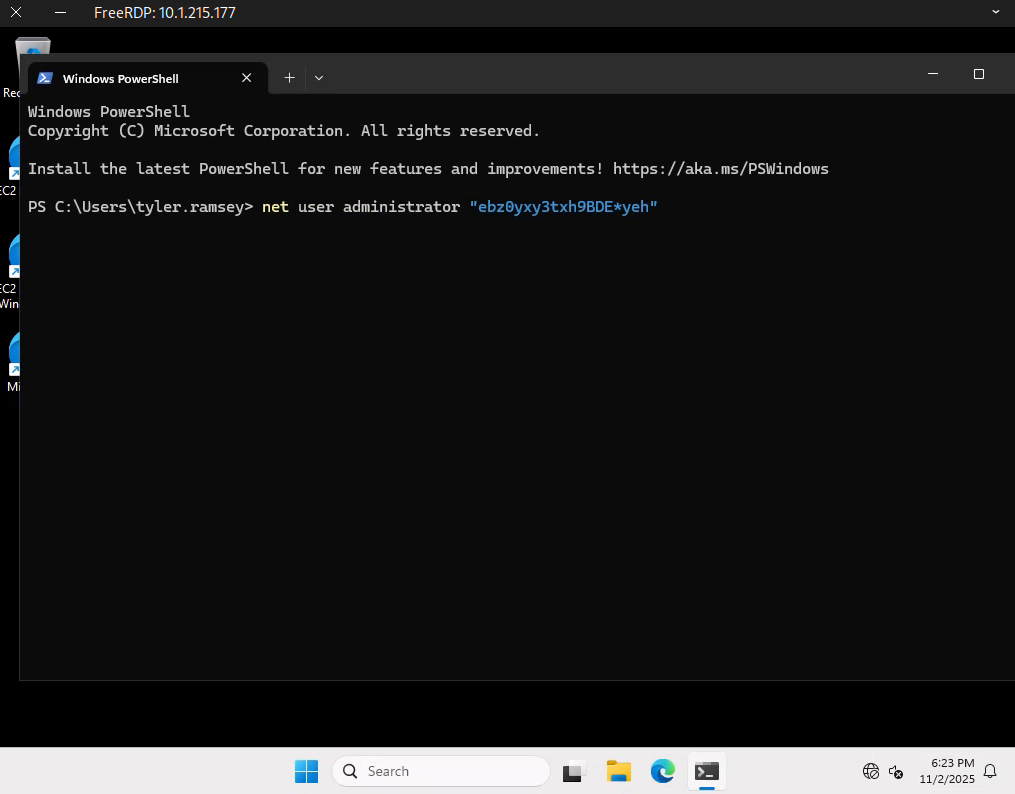Expand the FreeRDP title bar chevron

[994, 12]
